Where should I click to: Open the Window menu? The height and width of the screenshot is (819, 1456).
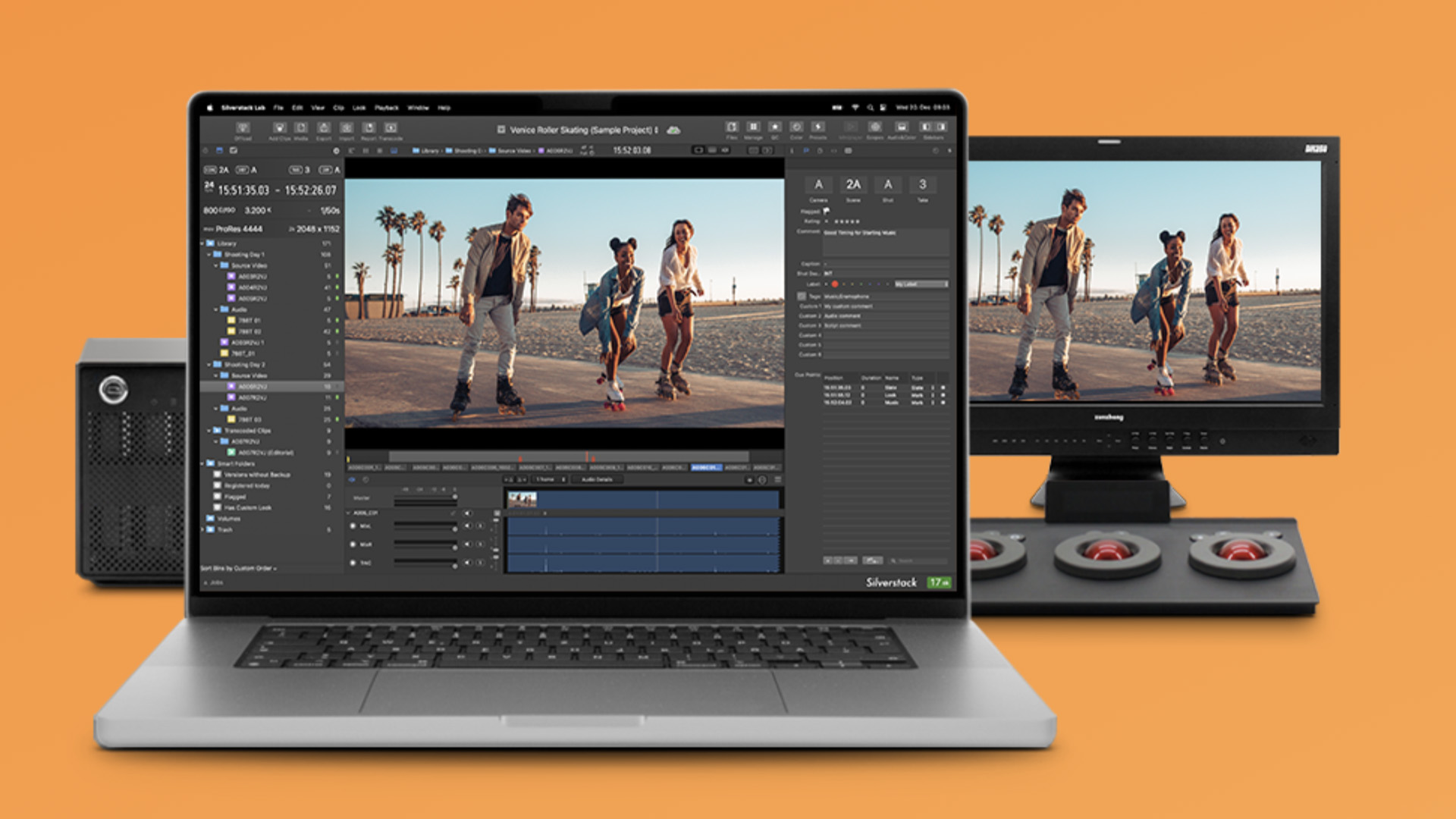click(418, 108)
